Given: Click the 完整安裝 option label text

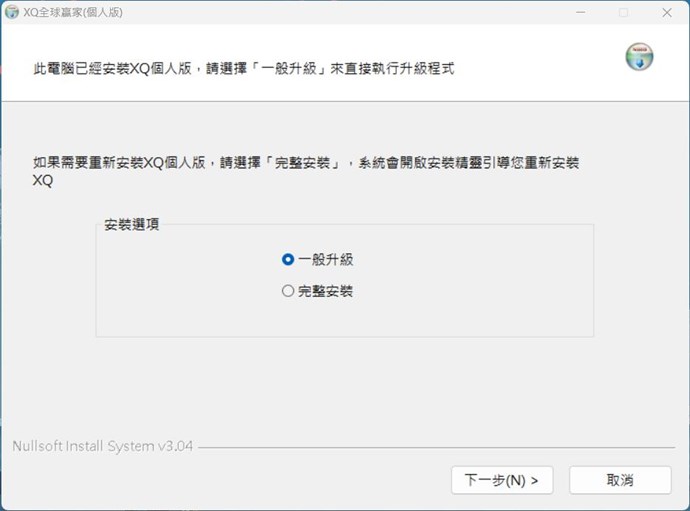Looking at the screenshot, I should pos(325,292).
